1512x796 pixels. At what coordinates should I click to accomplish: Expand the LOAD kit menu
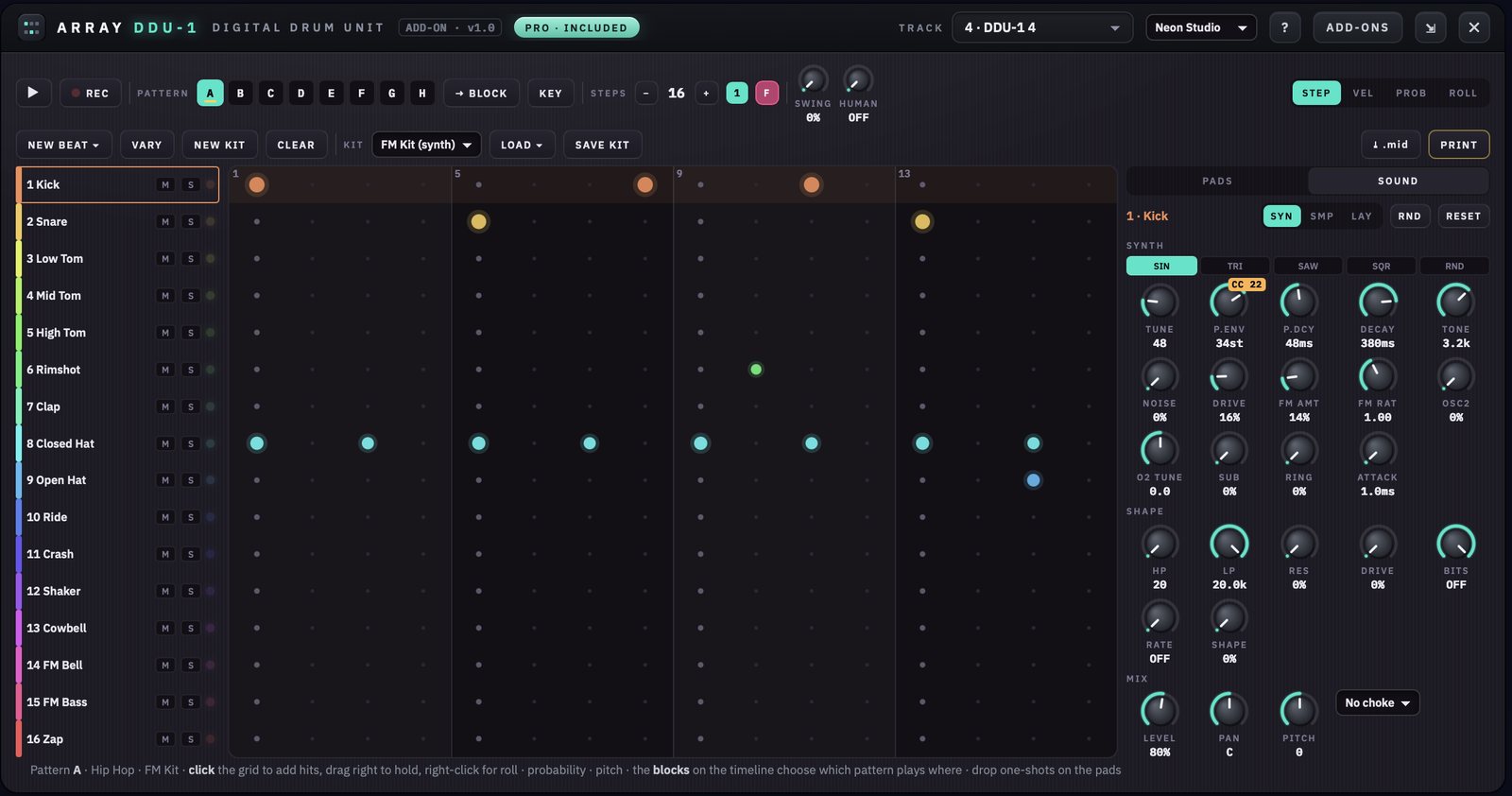tap(522, 145)
